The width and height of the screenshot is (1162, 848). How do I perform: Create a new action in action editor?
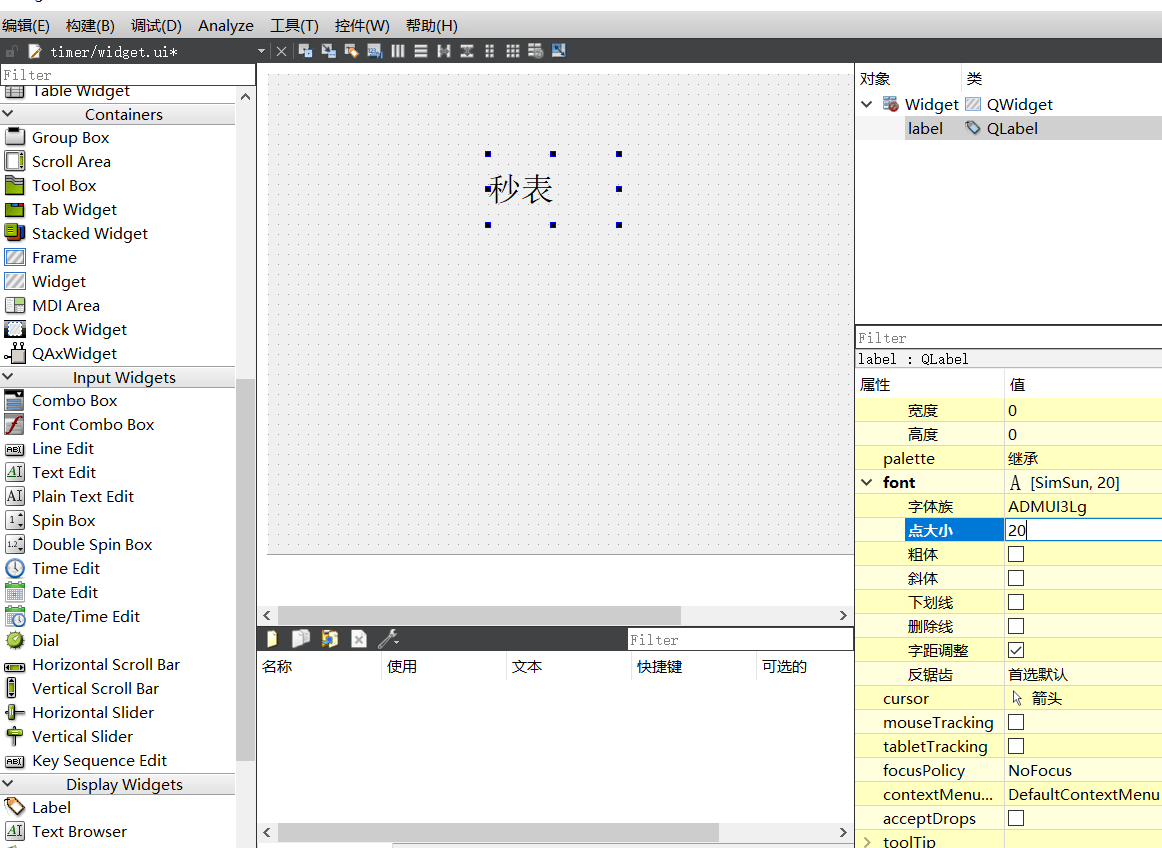click(x=272, y=639)
